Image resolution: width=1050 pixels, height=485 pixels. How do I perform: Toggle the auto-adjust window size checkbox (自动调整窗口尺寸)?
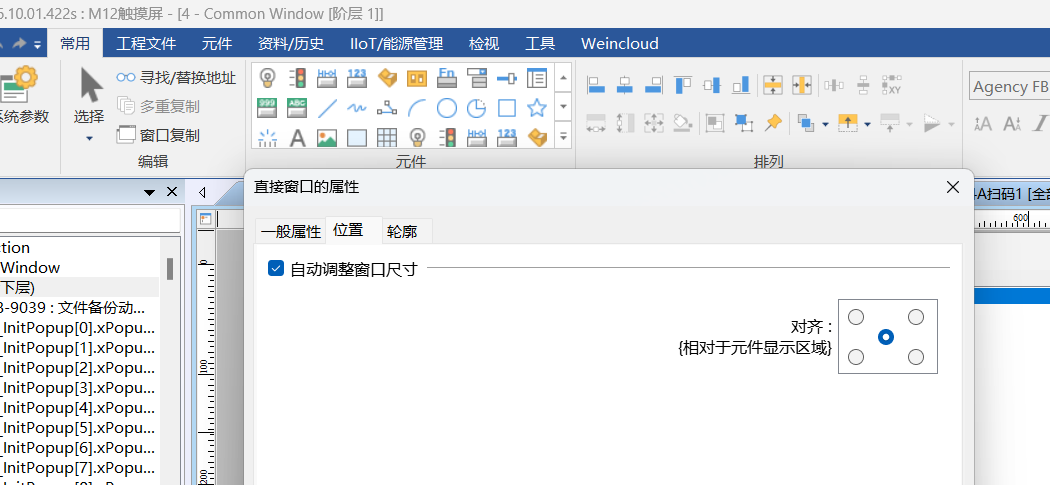tap(276, 268)
